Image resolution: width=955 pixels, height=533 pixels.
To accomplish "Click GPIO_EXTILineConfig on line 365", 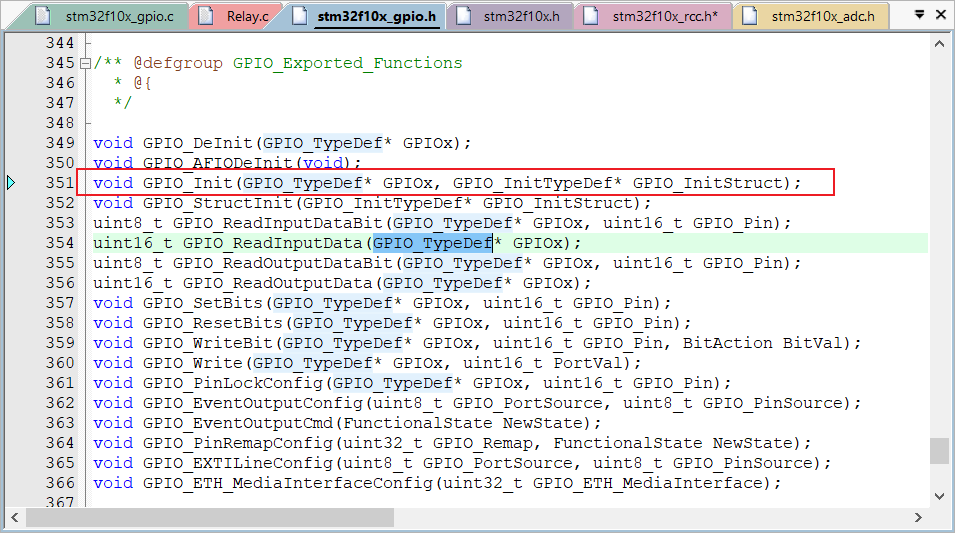I will (x=238, y=463).
